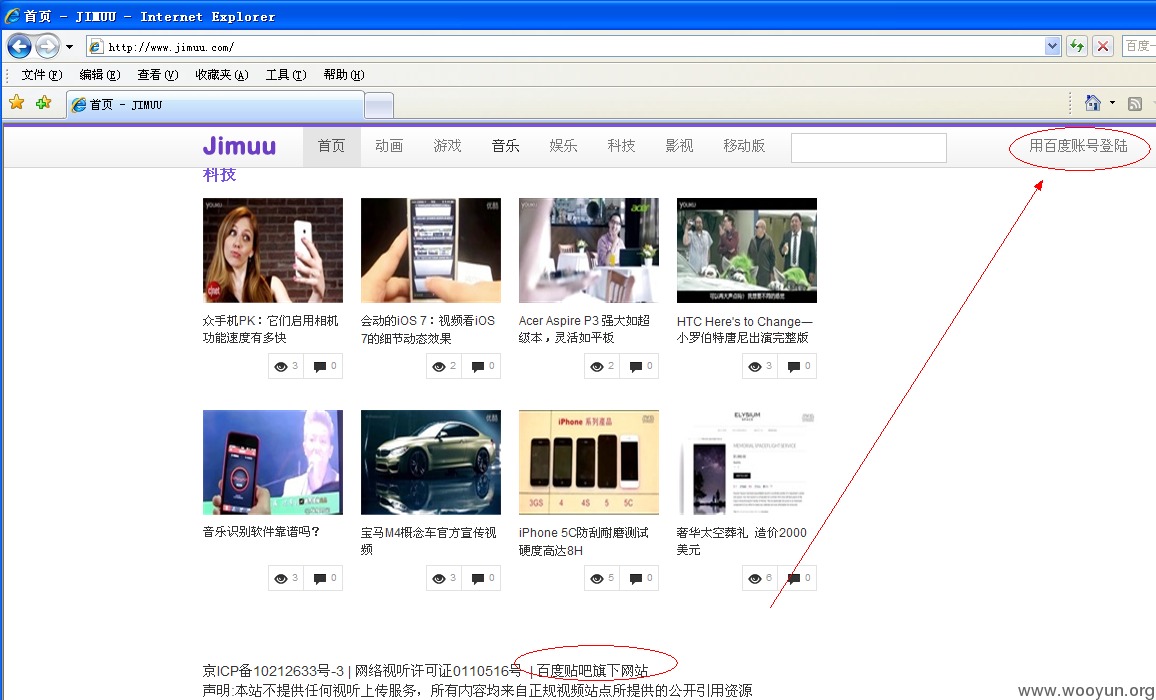Image resolution: width=1156 pixels, height=700 pixels.
Task: Click the iPhone 5C防刮耐磨测试 title
Action: click(x=584, y=541)
